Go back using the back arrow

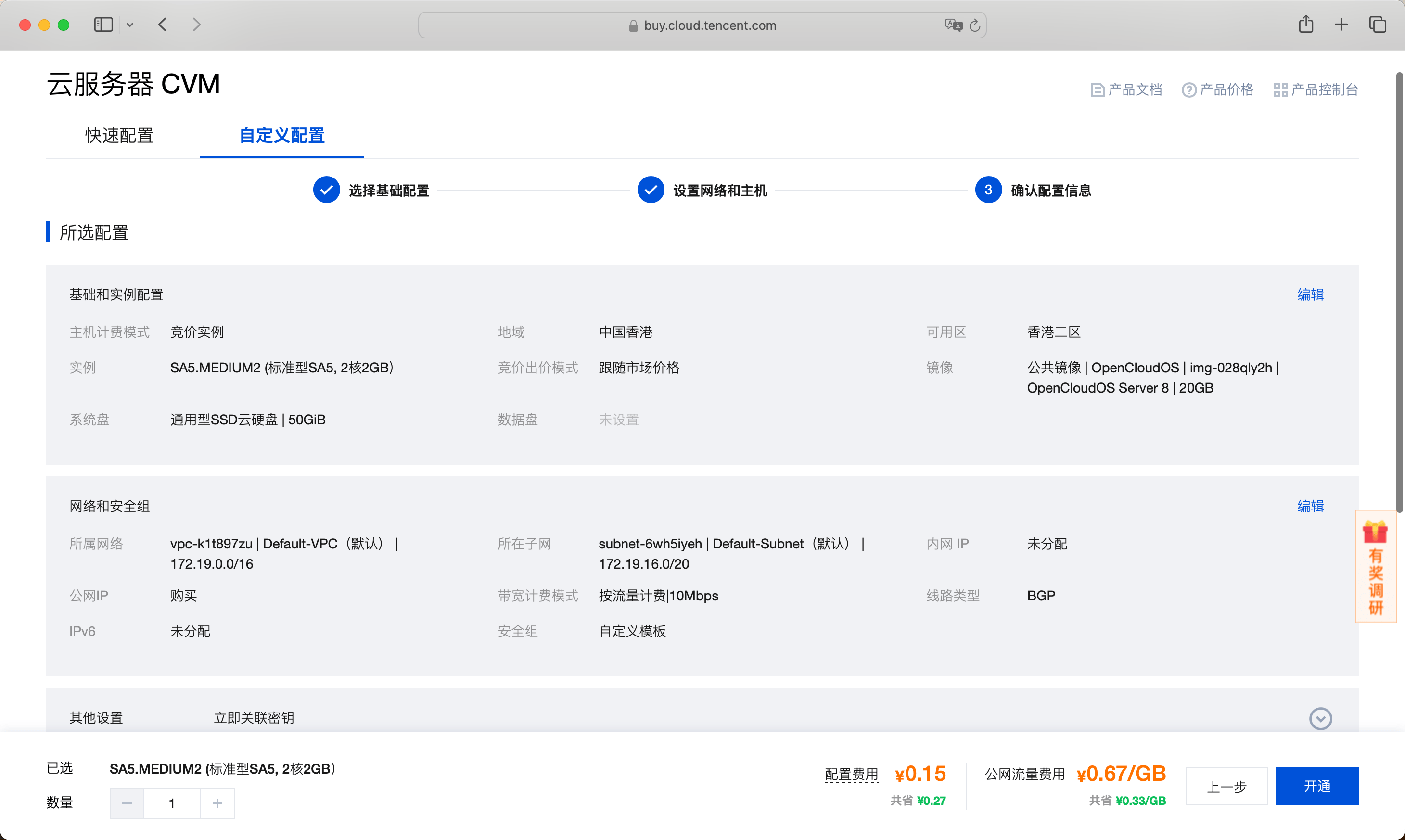click(x=163, y=25)
